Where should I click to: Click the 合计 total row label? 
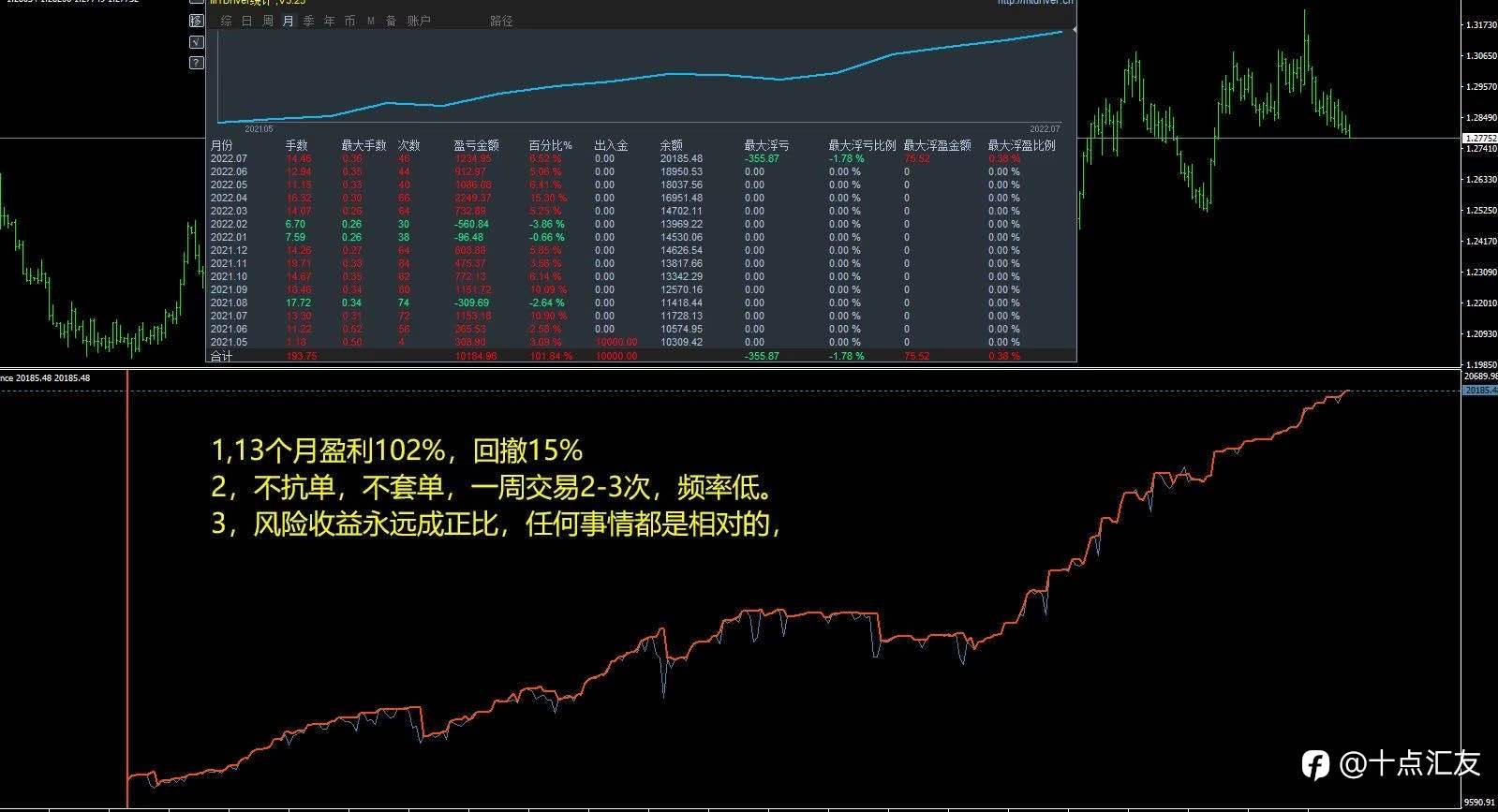coord(221,356)
